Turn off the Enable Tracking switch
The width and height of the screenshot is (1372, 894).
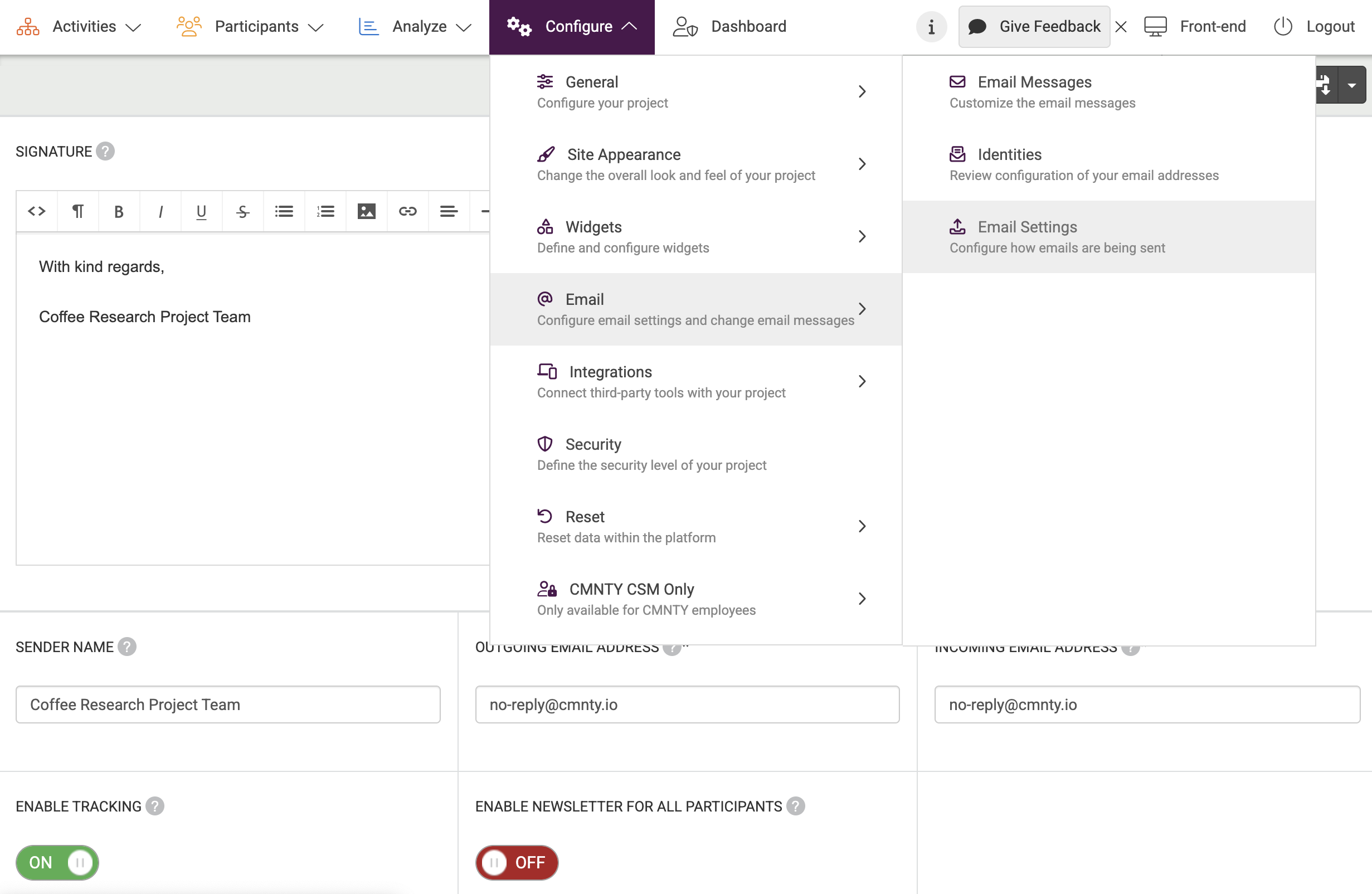[57, 862]
